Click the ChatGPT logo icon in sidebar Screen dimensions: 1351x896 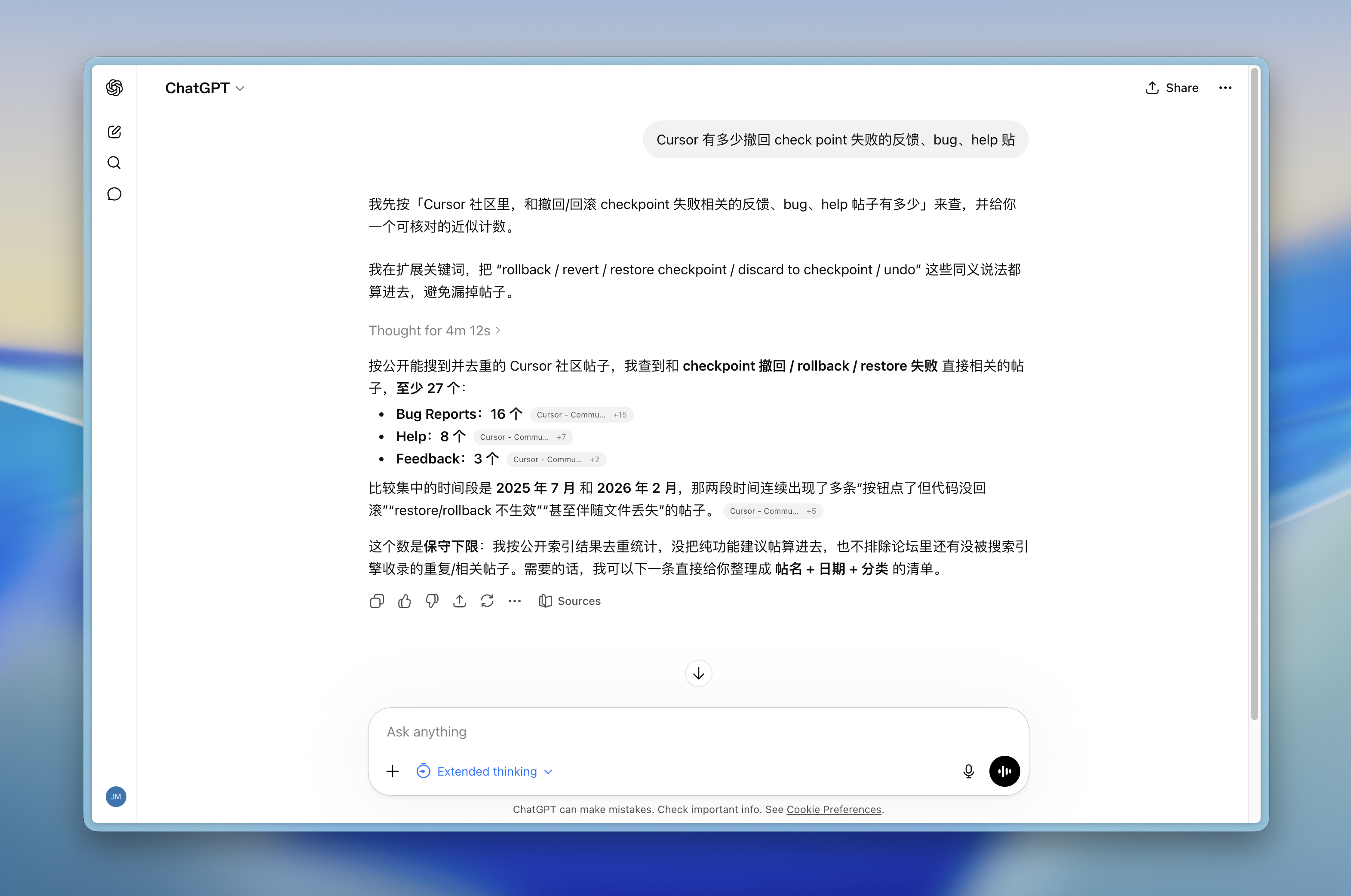pos(114,87)
